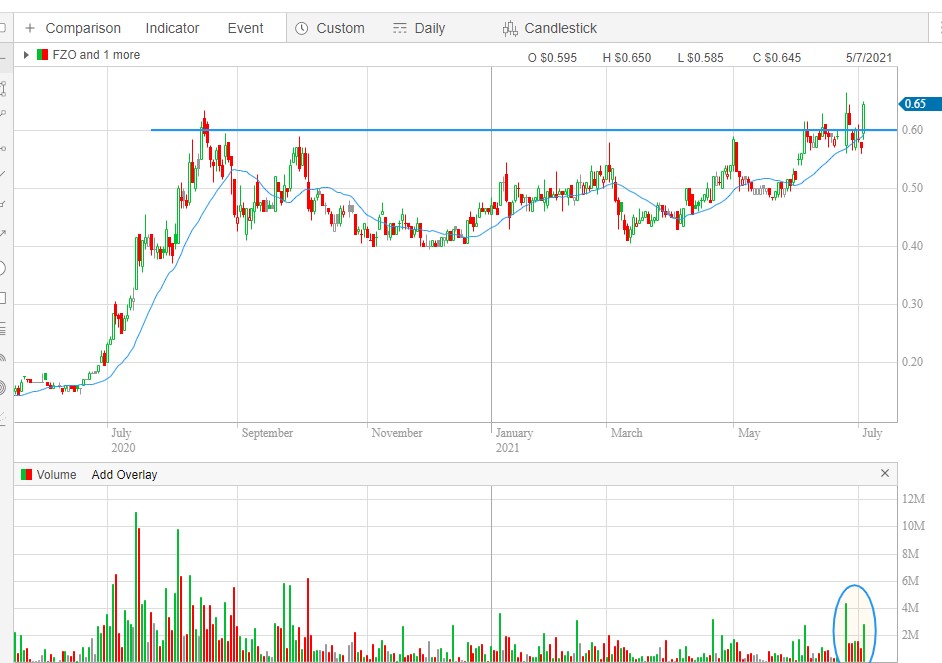Click the high price H $0.650
This screenshot has height=663, width=942.
(627, 58)
